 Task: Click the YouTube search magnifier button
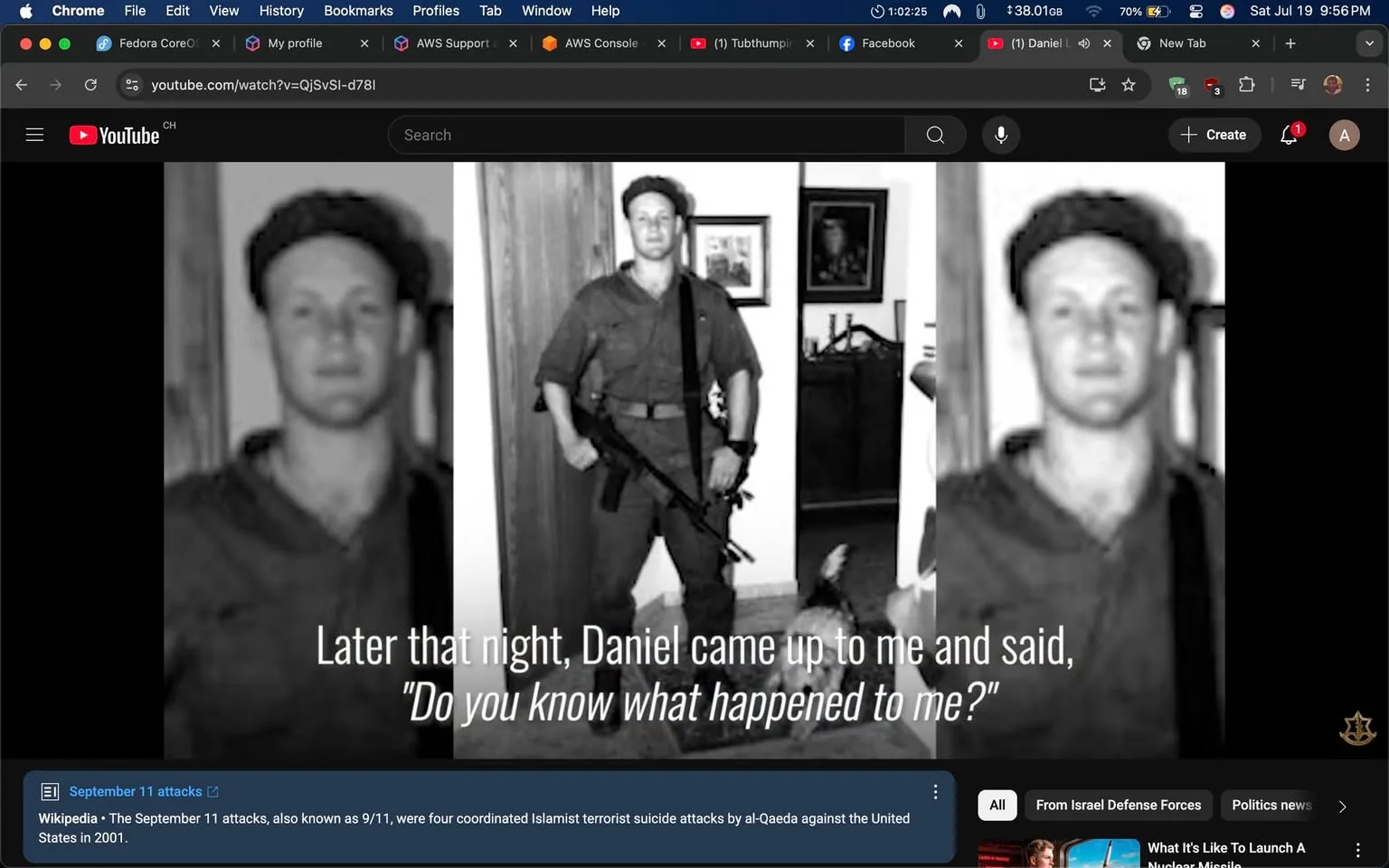point(935,135)
